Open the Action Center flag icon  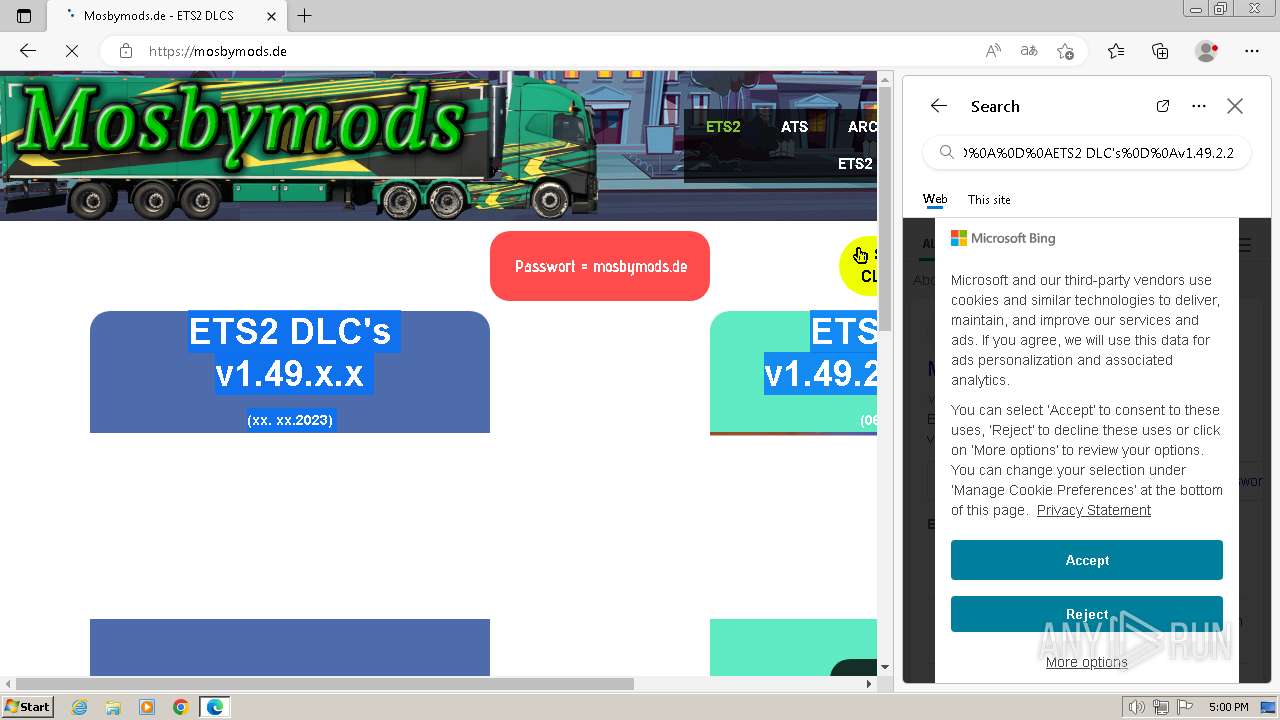tap(1186, 707)
